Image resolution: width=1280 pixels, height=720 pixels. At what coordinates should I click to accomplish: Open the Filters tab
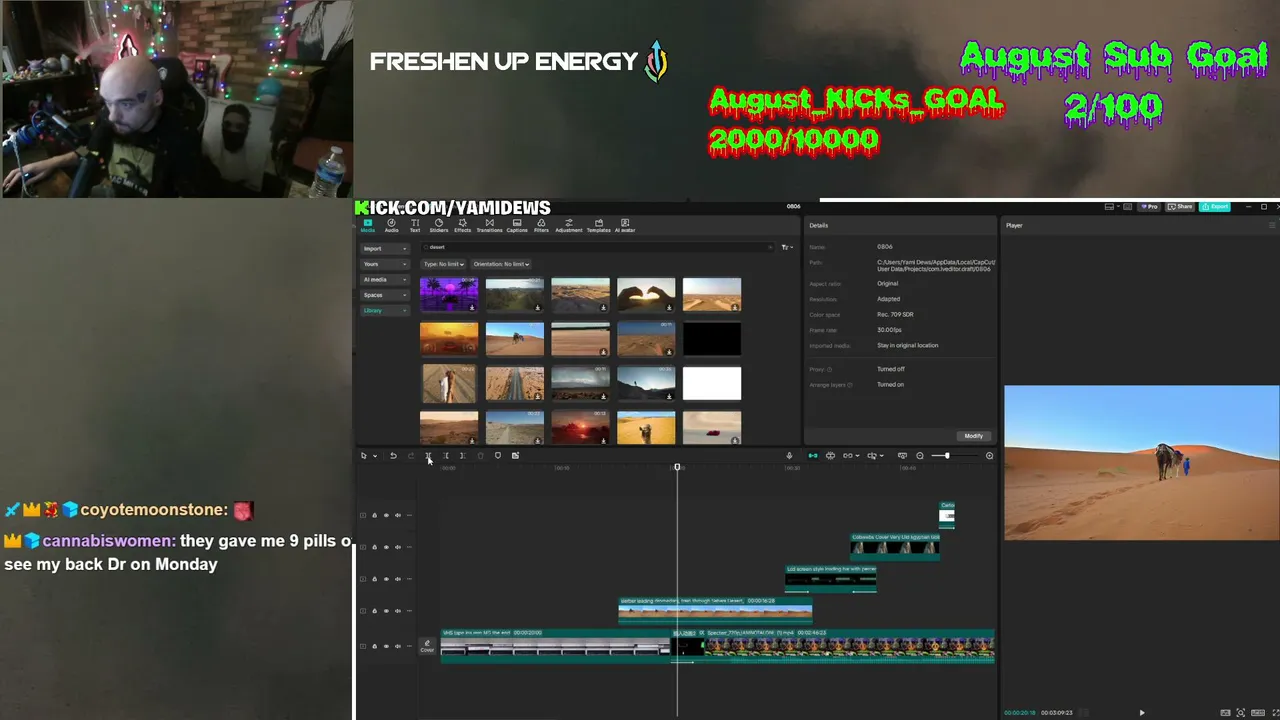[541, 226]
